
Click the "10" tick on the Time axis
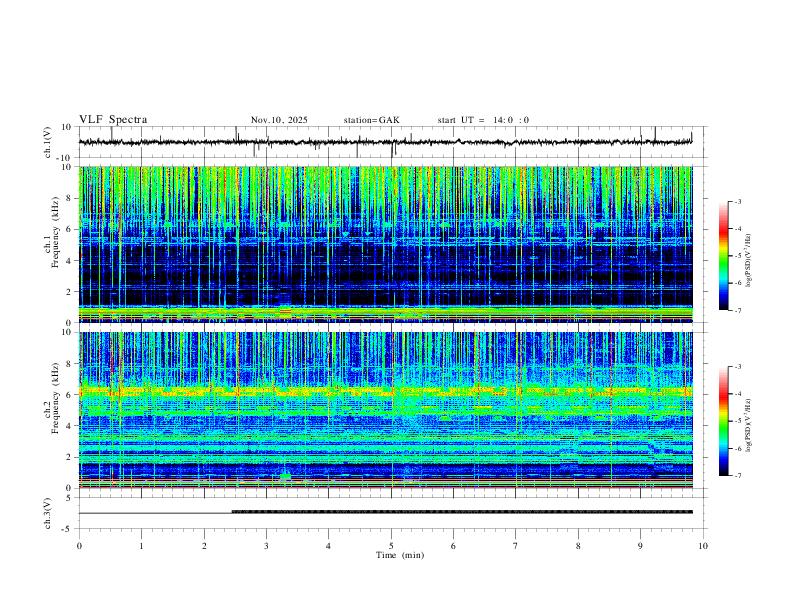703,546
